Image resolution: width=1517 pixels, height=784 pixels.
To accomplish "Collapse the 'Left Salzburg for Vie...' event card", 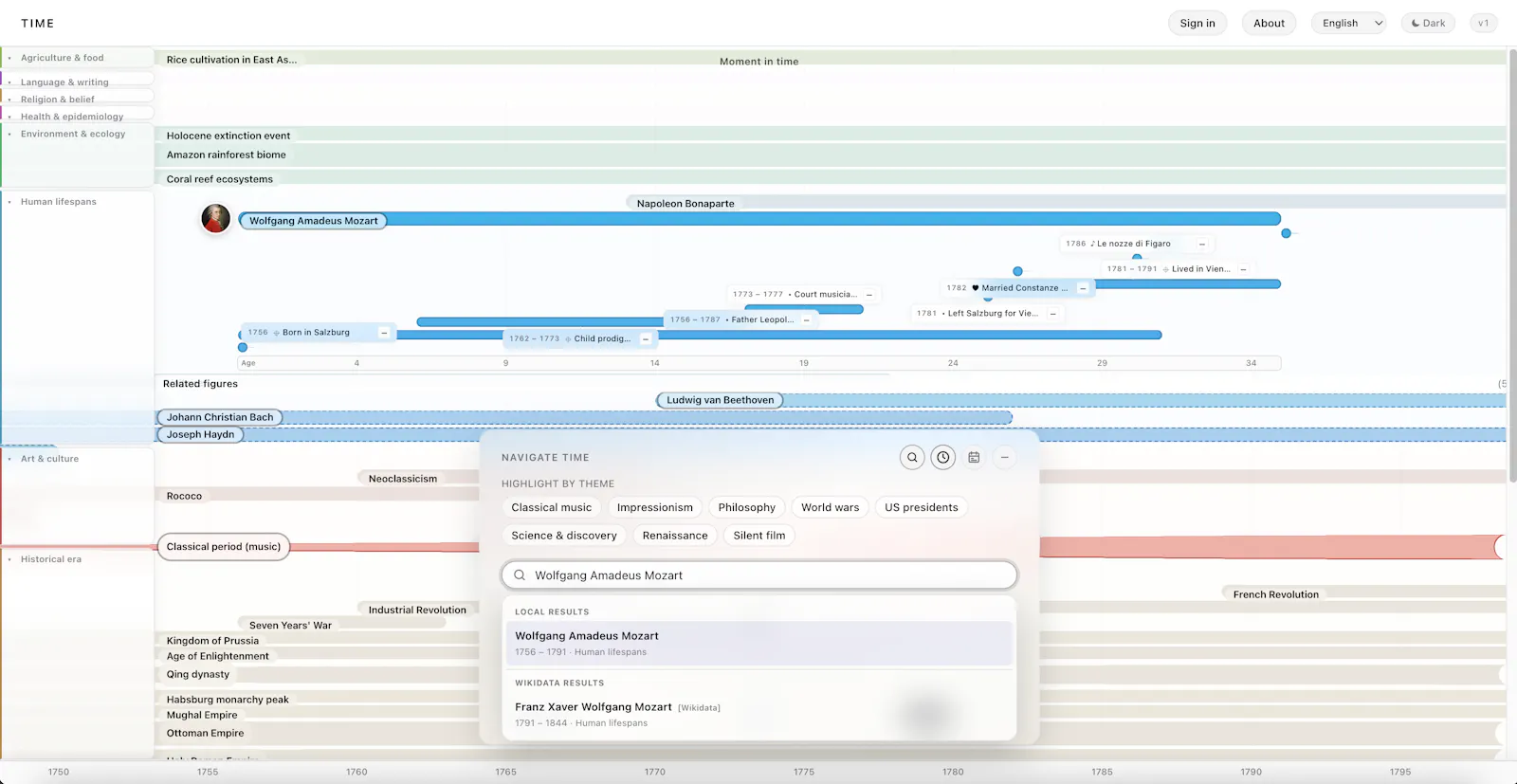I will pos(1052,314).
